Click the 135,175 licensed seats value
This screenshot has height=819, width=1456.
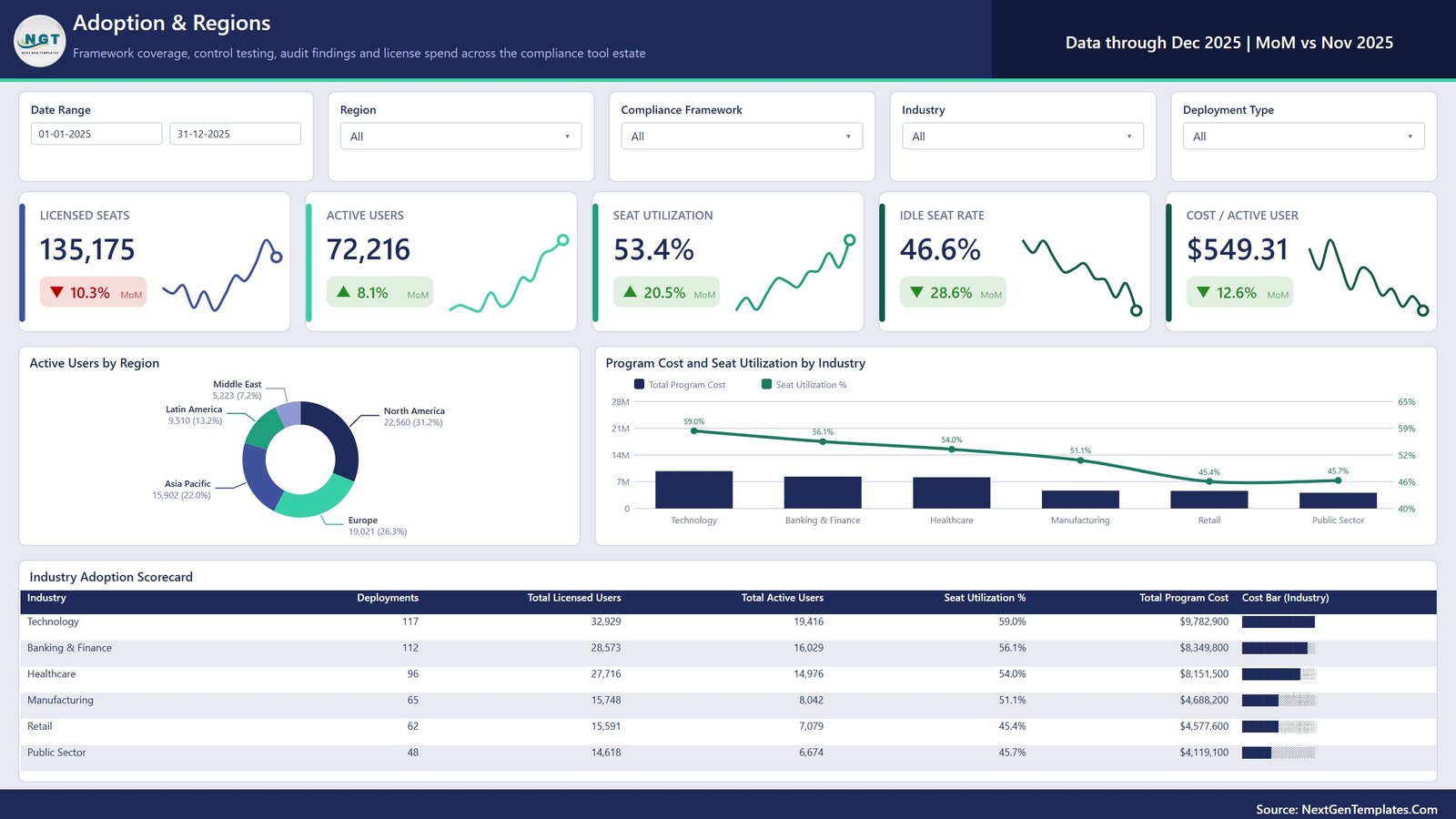[x=87, y=249]
